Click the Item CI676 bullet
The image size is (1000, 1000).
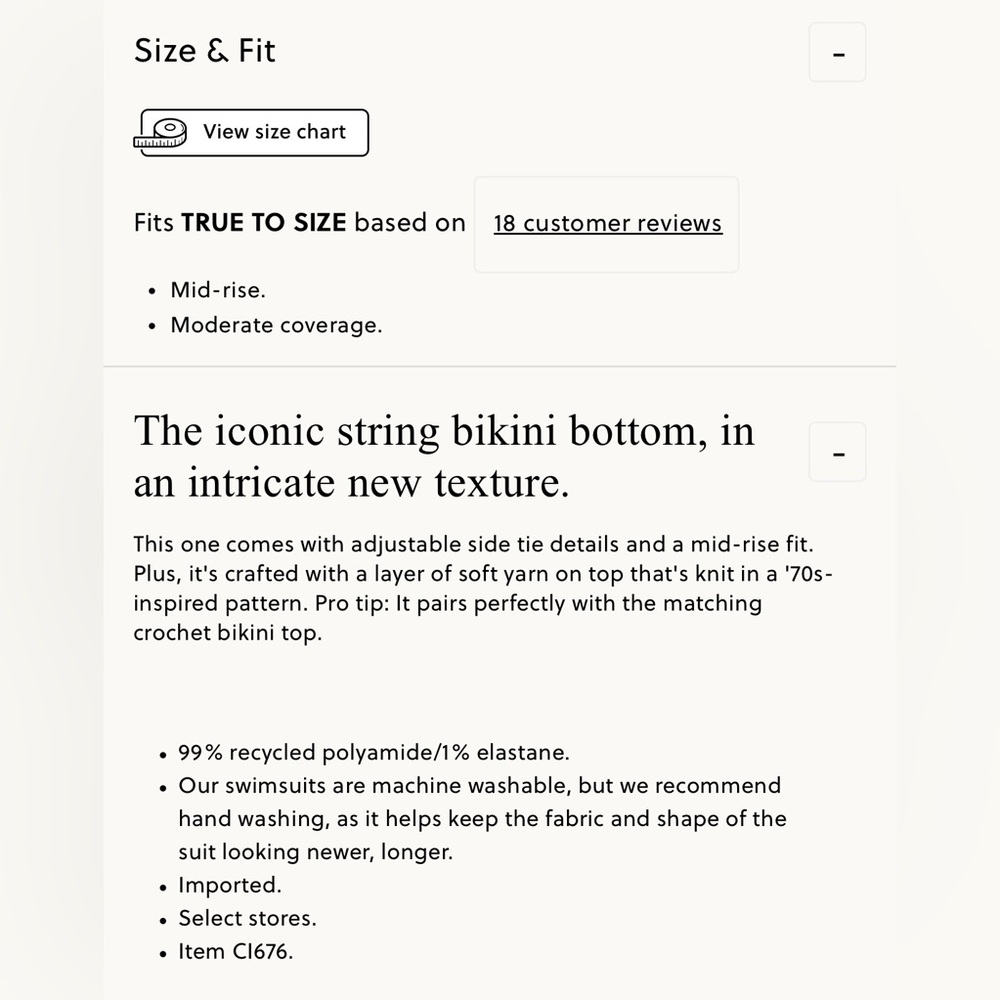235,952
